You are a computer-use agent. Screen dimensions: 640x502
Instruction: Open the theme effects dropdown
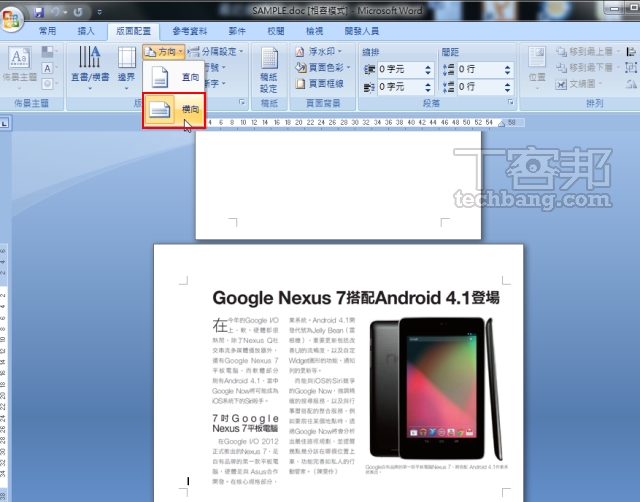(x=50, y=84)
